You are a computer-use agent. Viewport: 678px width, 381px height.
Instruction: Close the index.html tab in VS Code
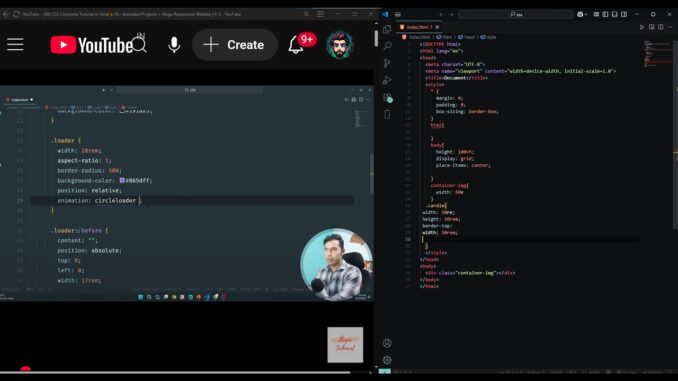coord(437,27)
